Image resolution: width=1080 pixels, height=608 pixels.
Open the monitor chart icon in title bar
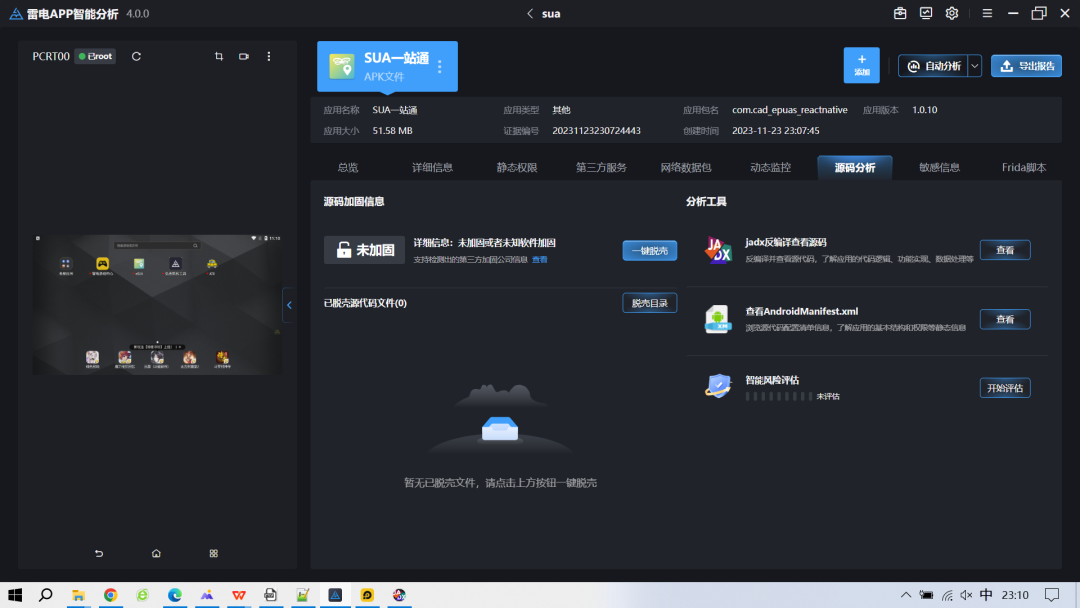pos(926,13)
